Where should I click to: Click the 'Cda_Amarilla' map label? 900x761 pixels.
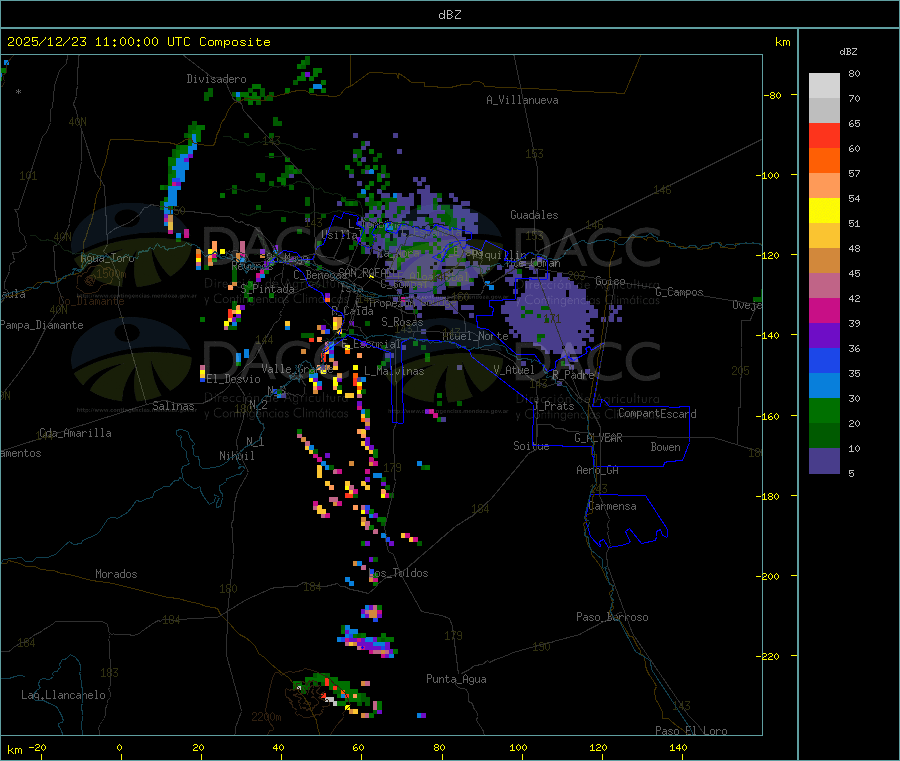75,433
